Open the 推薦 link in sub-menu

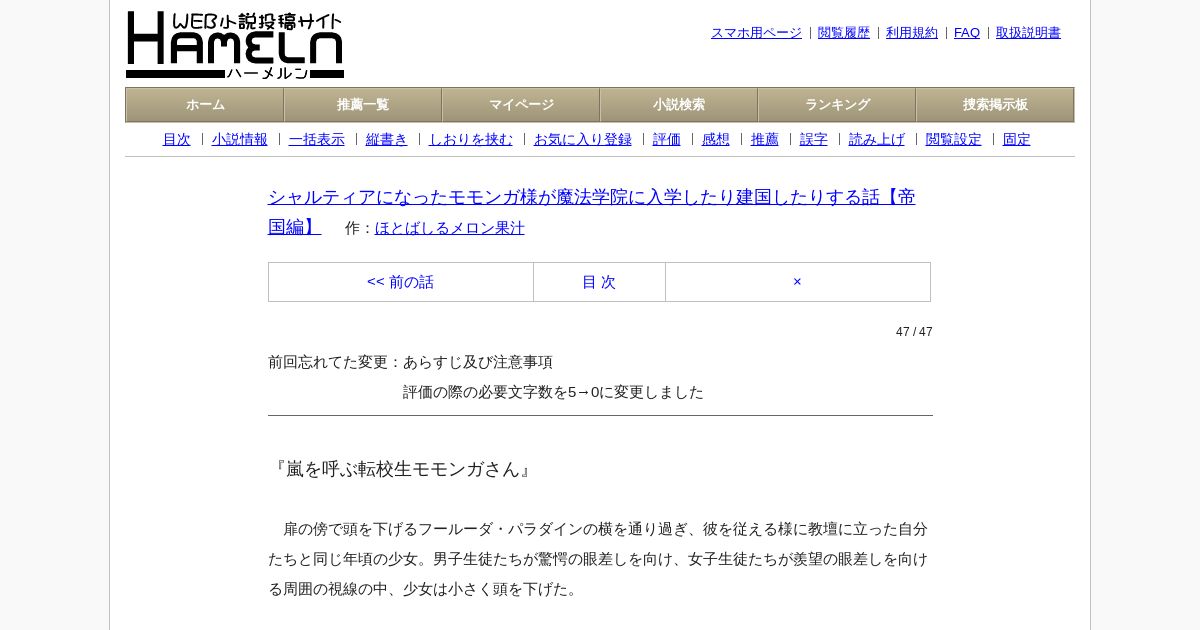coord(765,140)
